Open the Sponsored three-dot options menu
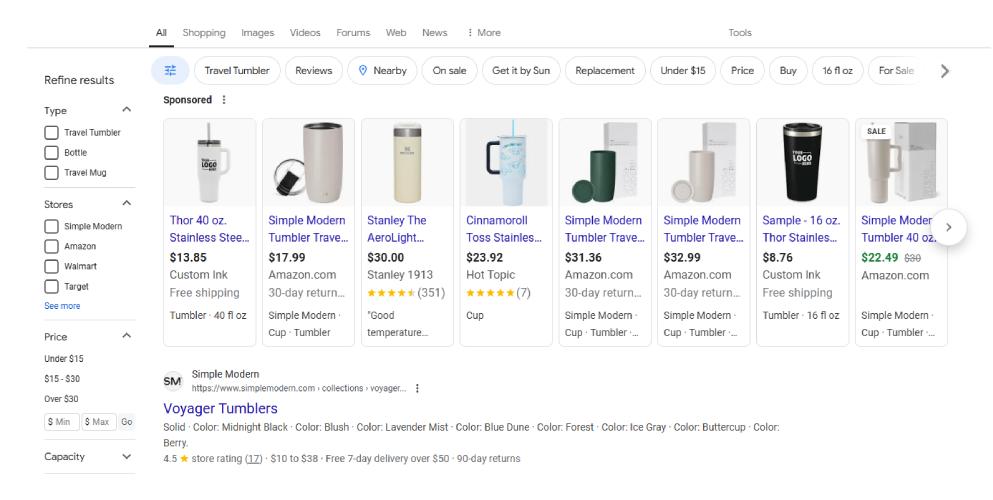 [x=224, y=100]
